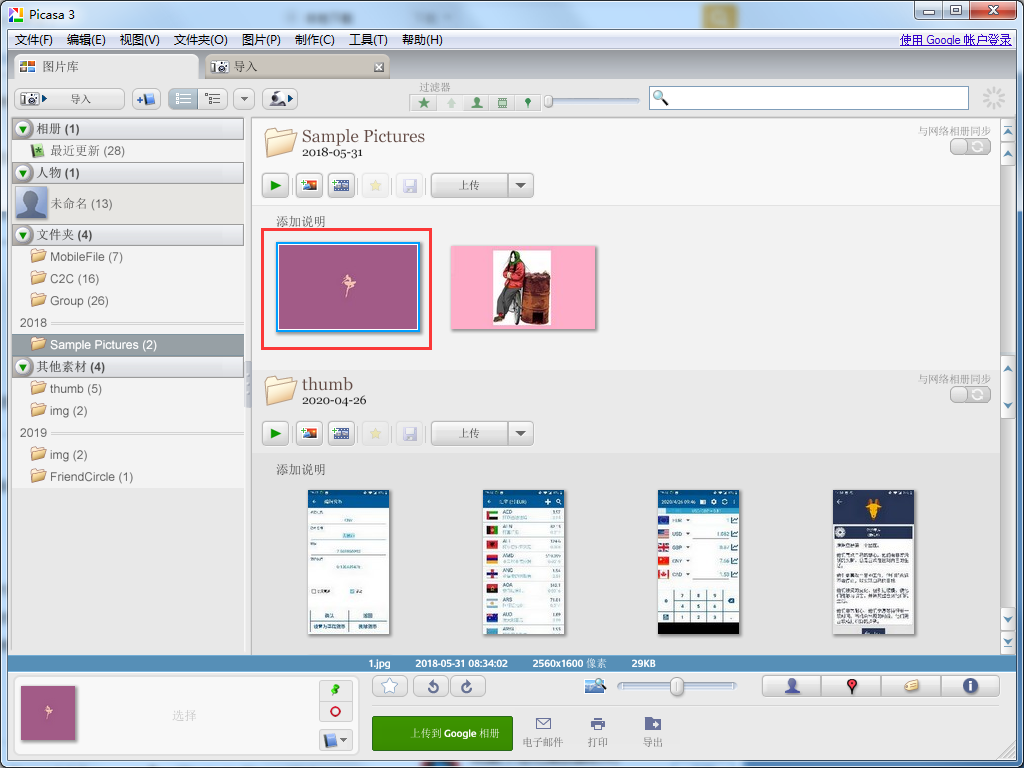Toggle flat folder view in the toolbar
Image resolution: width=1024 pixels, height=768 pixels.
186,98
